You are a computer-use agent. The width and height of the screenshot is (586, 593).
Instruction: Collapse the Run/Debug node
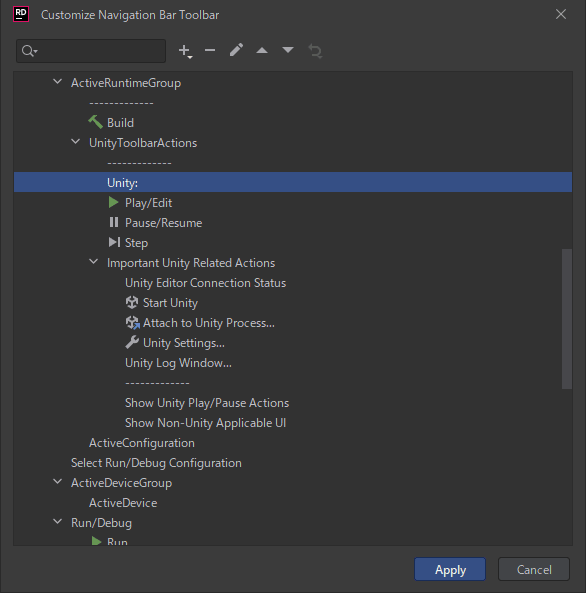58,522
